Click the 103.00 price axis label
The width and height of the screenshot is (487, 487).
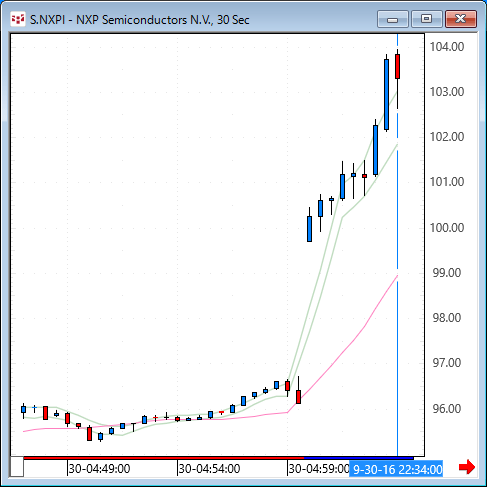click(x=447, y=92)
